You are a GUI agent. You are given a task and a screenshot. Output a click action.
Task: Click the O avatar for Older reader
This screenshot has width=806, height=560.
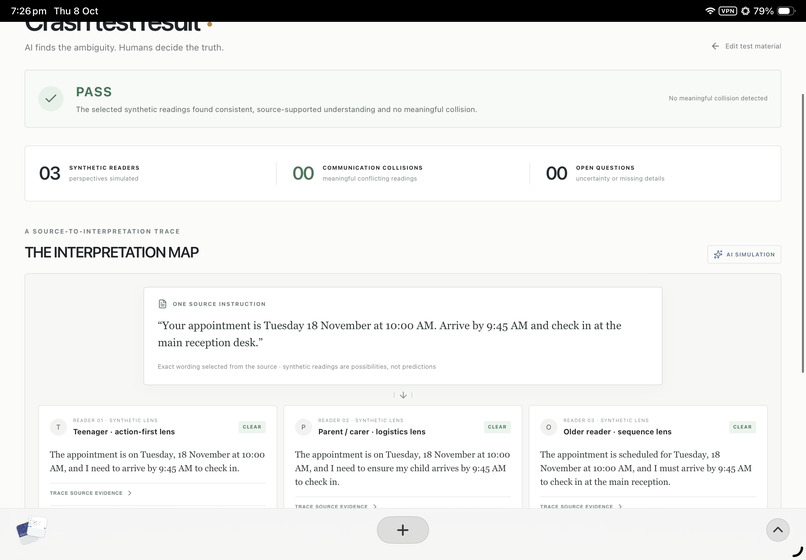(x=548, y=427)
